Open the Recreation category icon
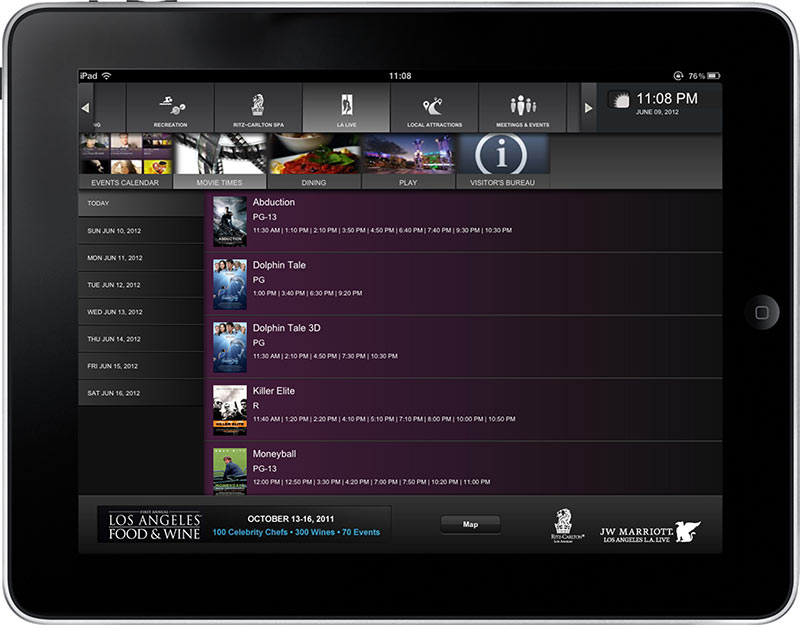Viewport: 800px width, 625px height. click(x=170, y=104)
